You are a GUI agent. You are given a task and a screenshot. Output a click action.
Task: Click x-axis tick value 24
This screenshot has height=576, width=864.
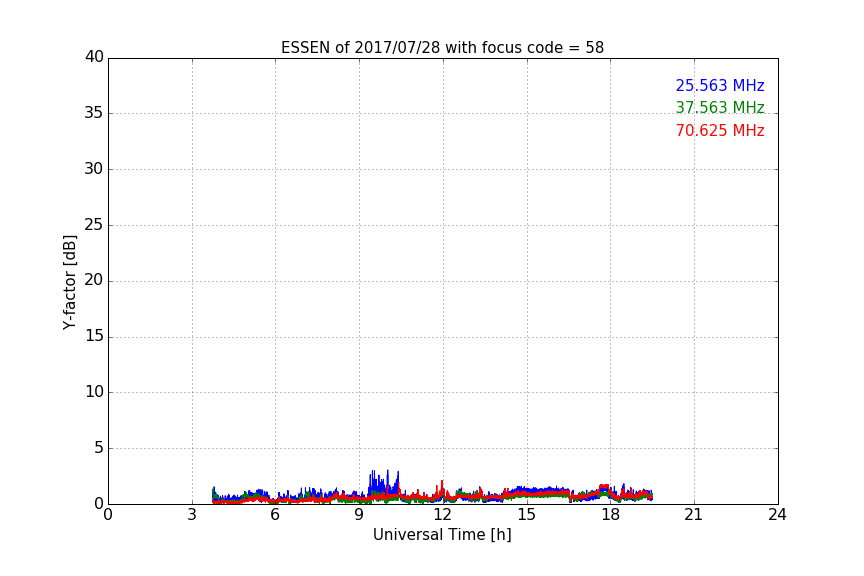click(777, 515)
